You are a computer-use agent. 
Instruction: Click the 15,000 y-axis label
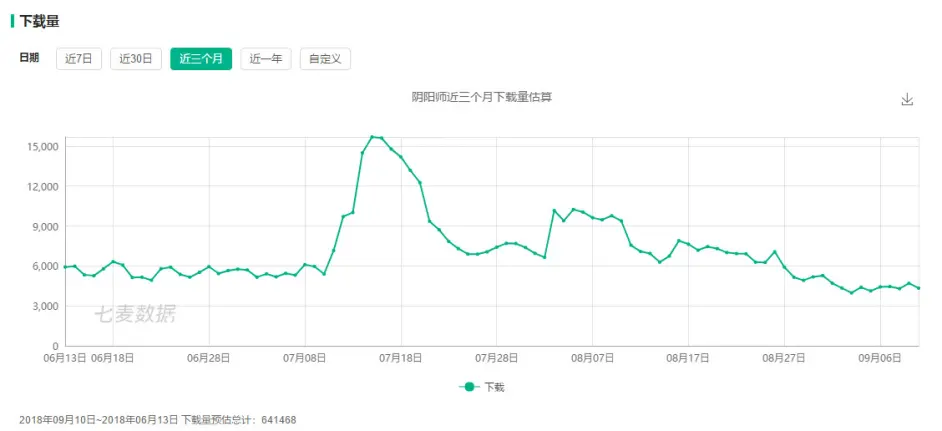(41, 147)
